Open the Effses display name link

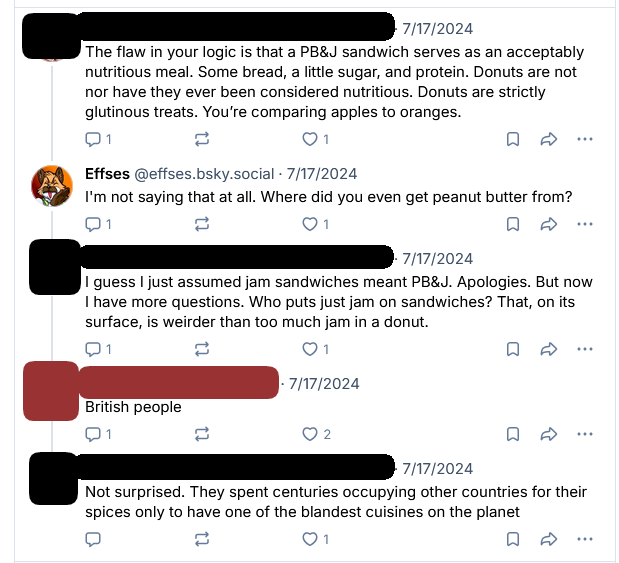(106, 174)
